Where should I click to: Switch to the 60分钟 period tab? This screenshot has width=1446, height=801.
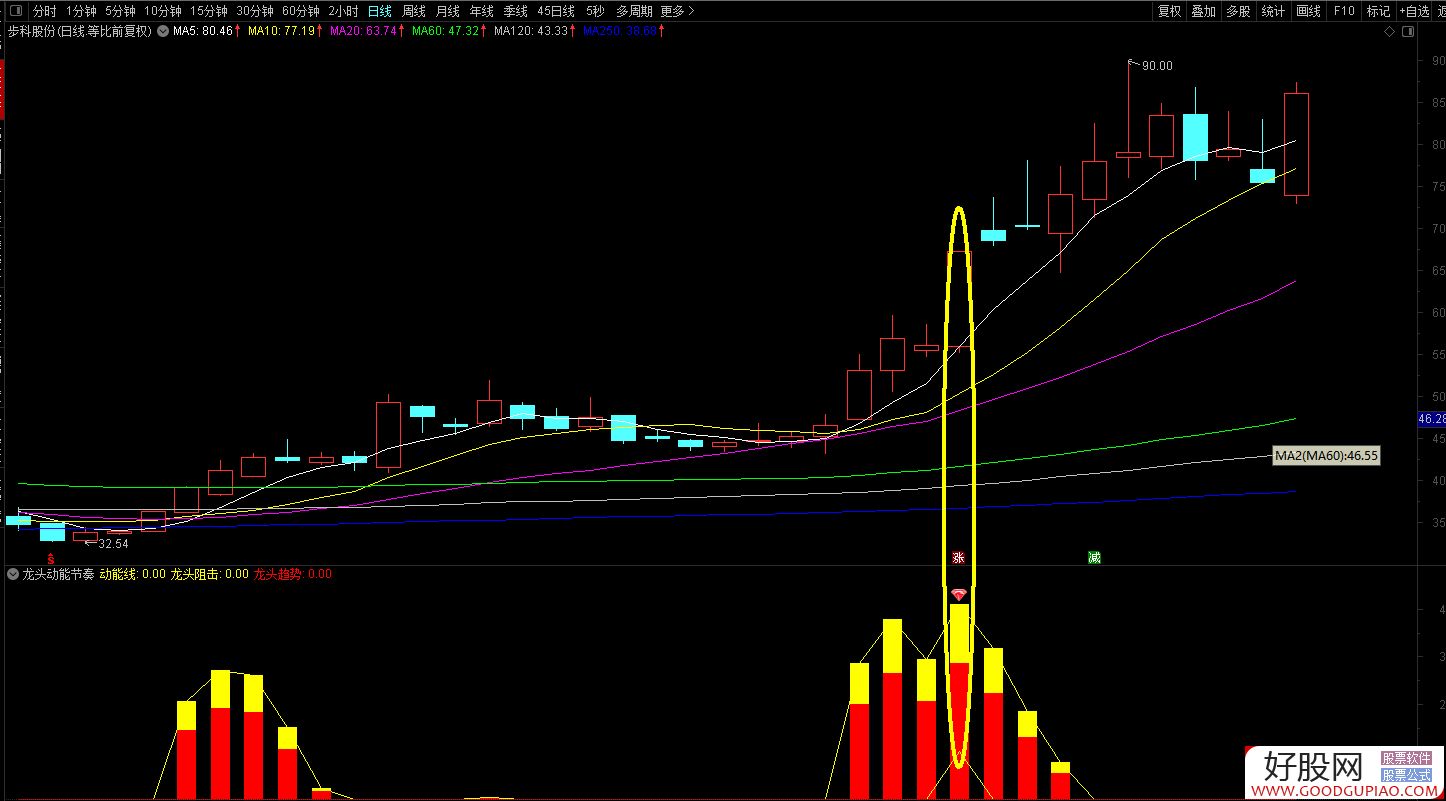coord(301,11)
